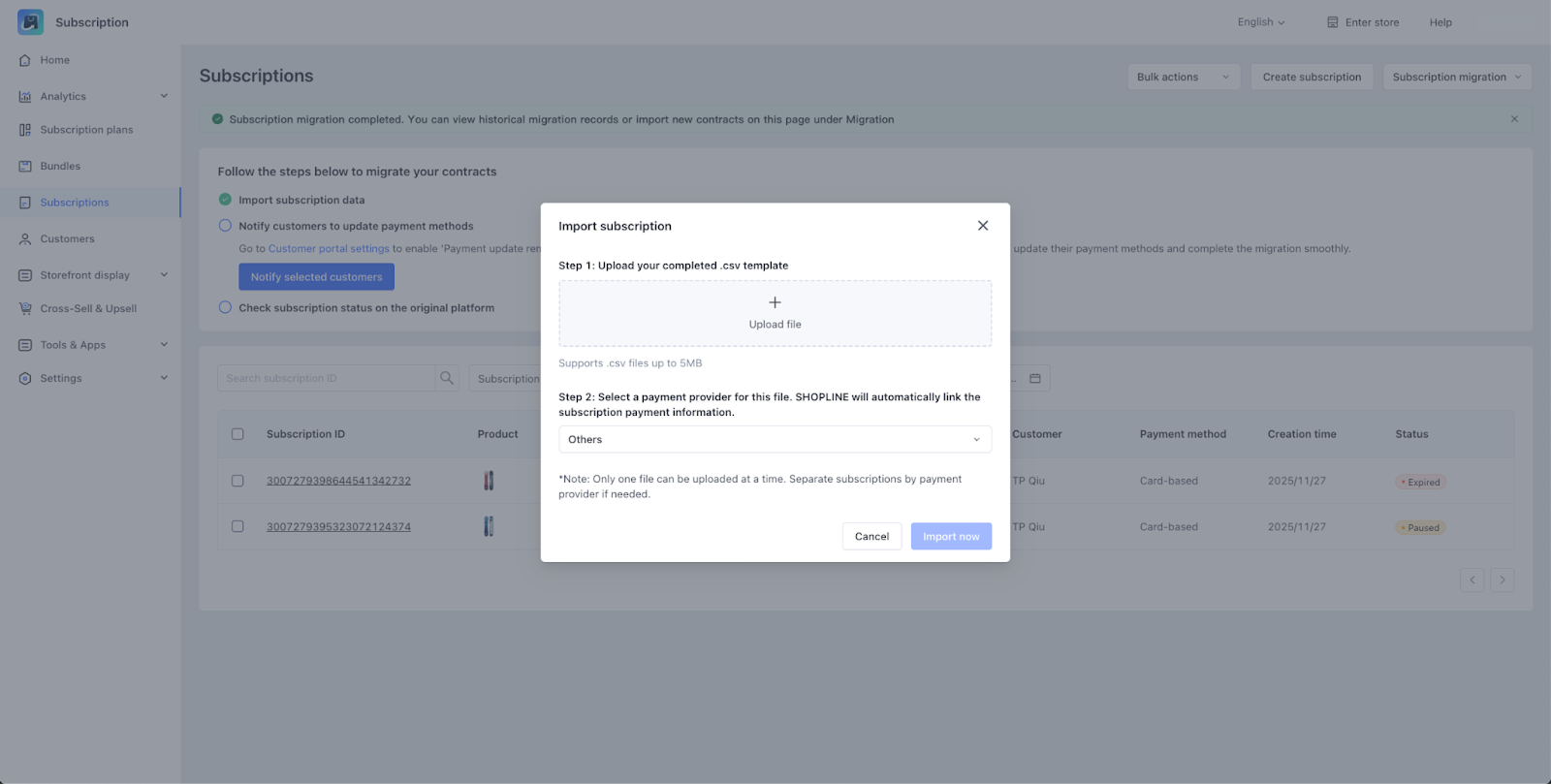Click Cancel in import dialog
Screen dimensions: 1551x784
(x=871, y=537)
